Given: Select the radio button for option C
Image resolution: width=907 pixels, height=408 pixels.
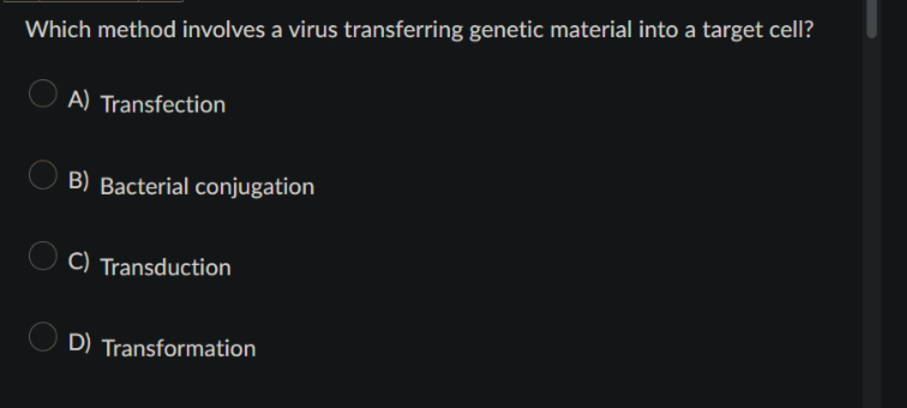Looking at the screenshot, I should pos(43,256).
